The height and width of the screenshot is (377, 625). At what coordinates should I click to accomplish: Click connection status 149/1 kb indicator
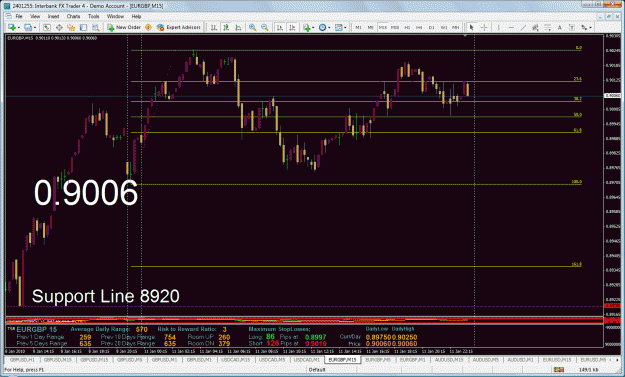pos(588,370)
